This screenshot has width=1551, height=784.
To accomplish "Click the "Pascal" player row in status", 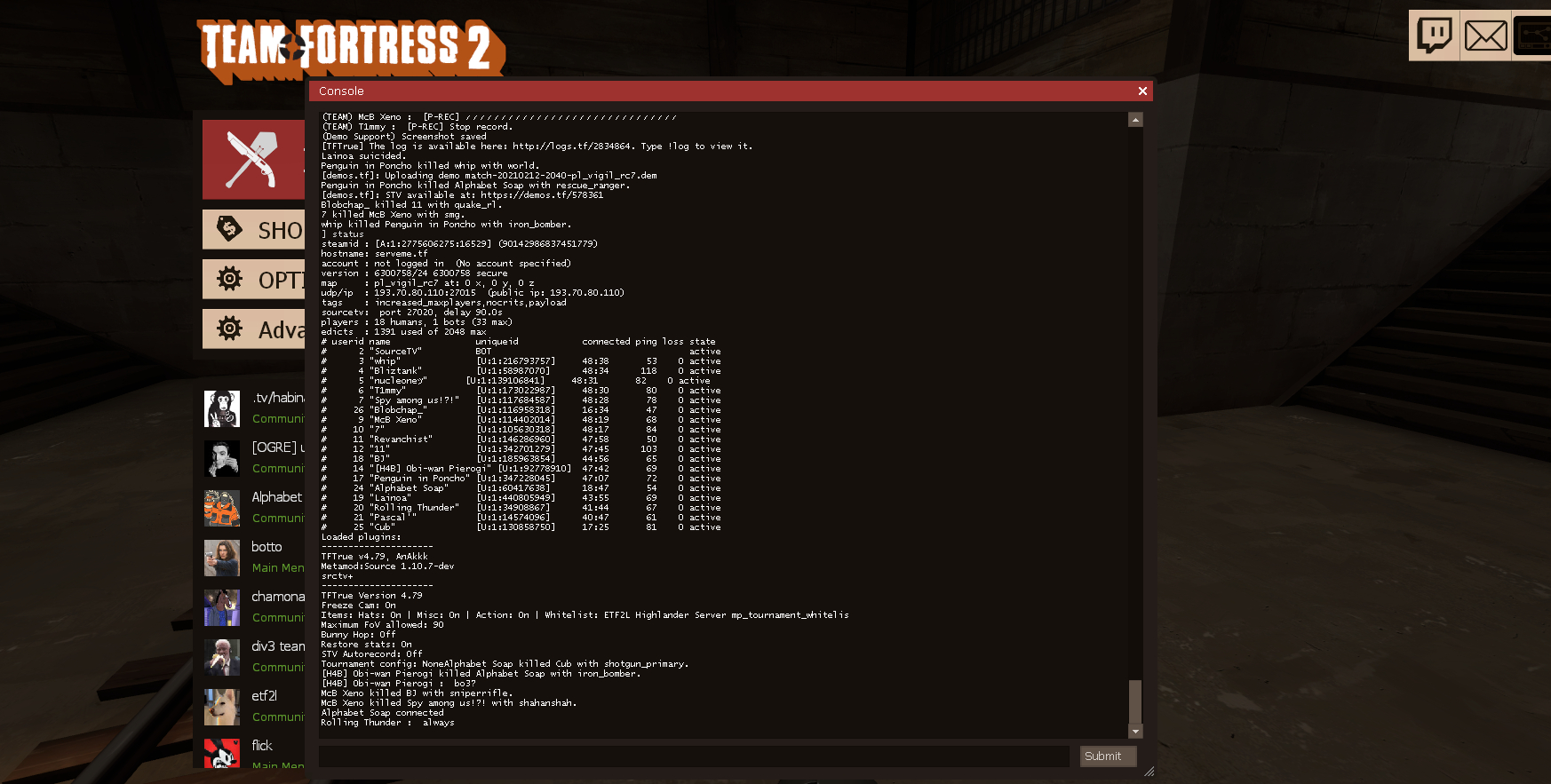I will [521, 518].
